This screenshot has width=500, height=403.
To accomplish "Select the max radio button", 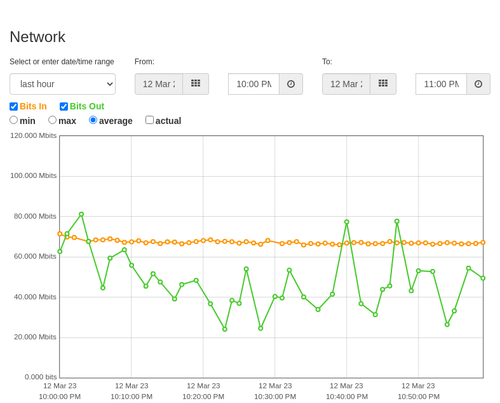I will point(52,120).
